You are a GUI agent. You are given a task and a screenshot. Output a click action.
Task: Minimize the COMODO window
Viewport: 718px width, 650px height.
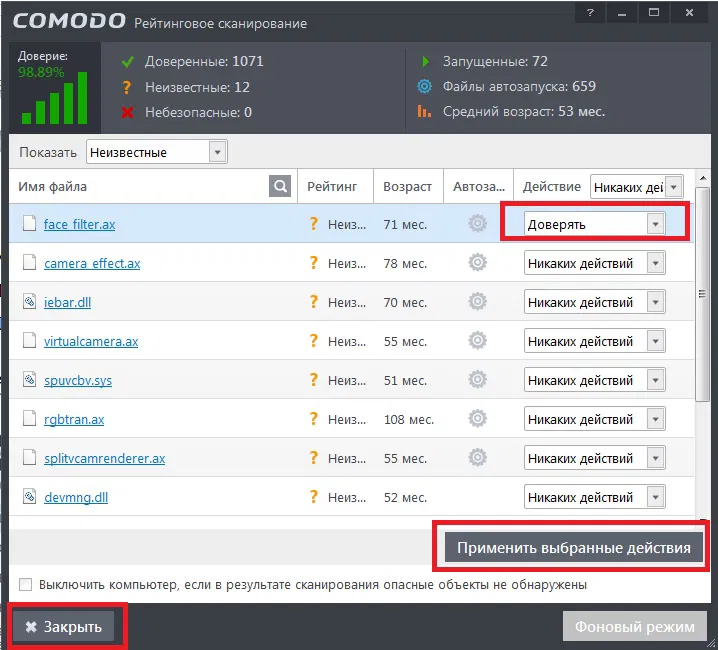(x=621, y=12)
